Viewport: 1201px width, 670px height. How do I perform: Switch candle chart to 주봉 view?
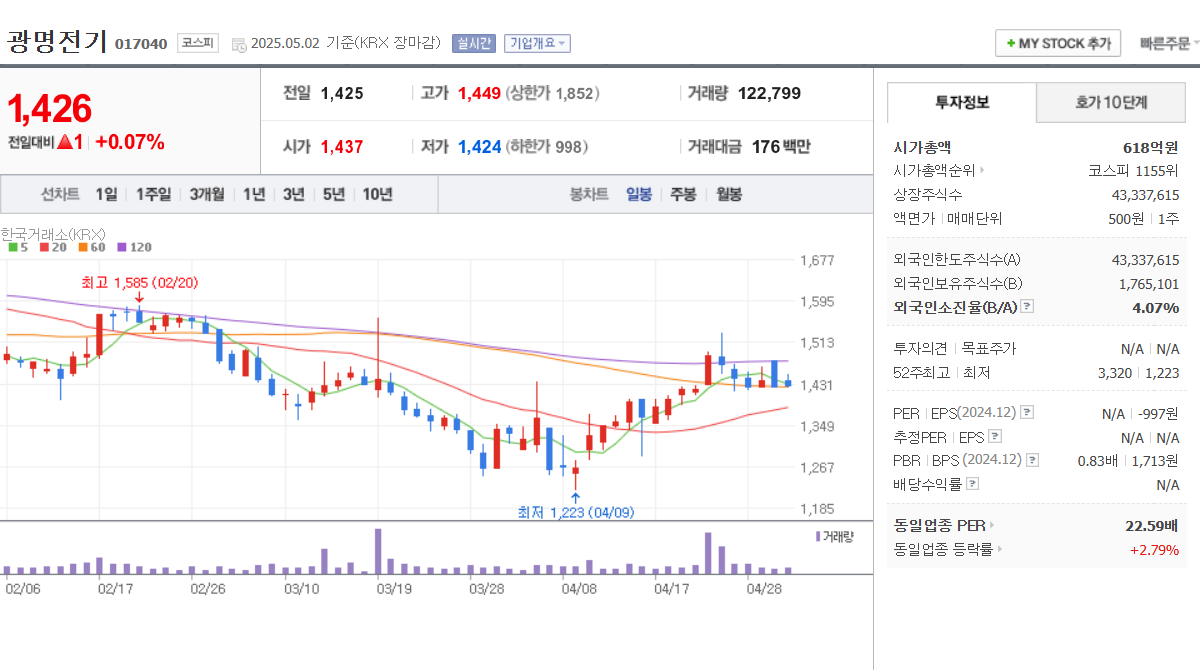pos(682,194)
